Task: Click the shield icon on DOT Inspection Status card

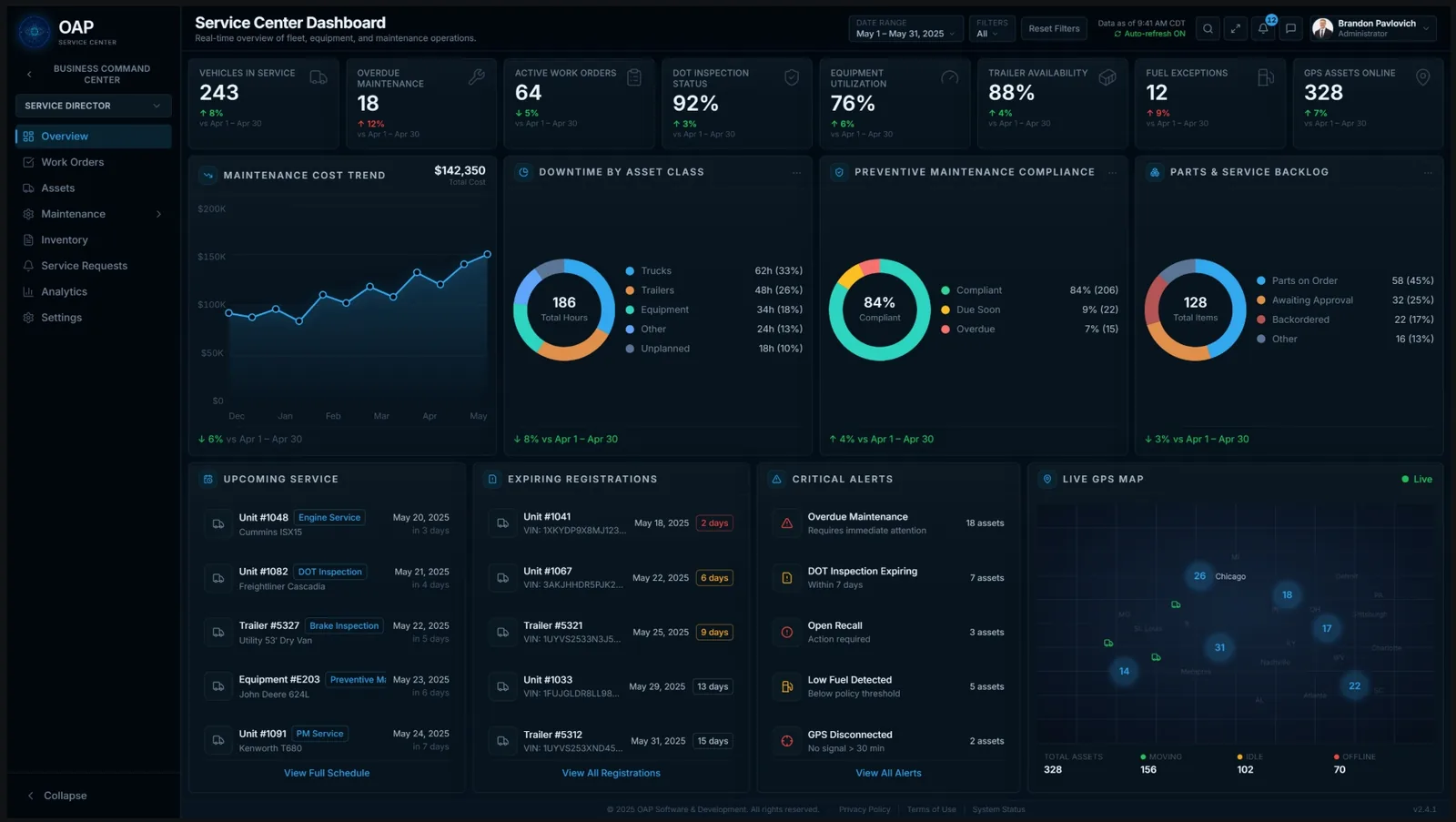Action: [792, 77]
